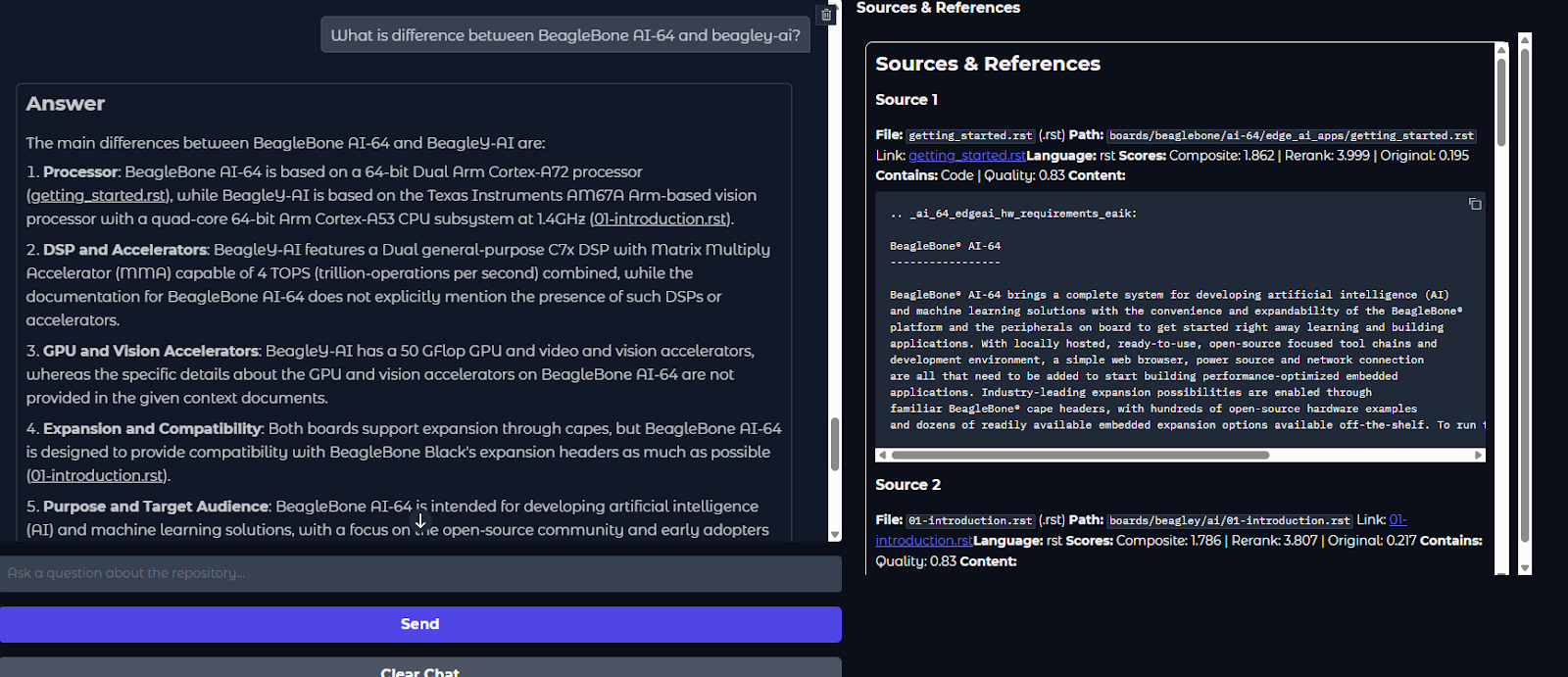Click Sources inner scrollbar up arrow
The height and width of the screenshot is (677, 1568).
click(x=1500, y=50)
